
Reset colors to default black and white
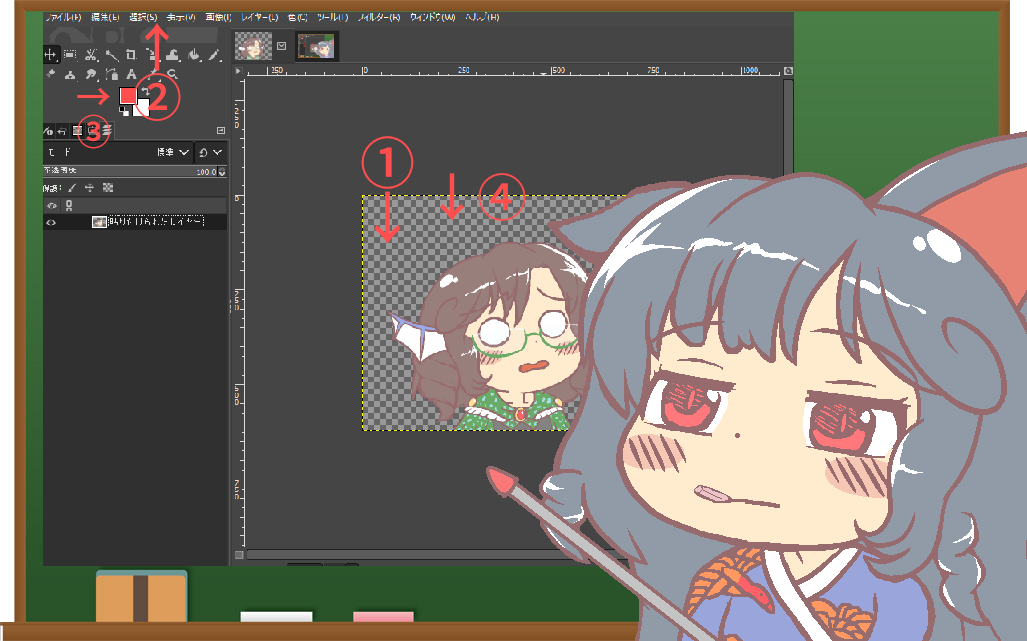tap(124, 111)
